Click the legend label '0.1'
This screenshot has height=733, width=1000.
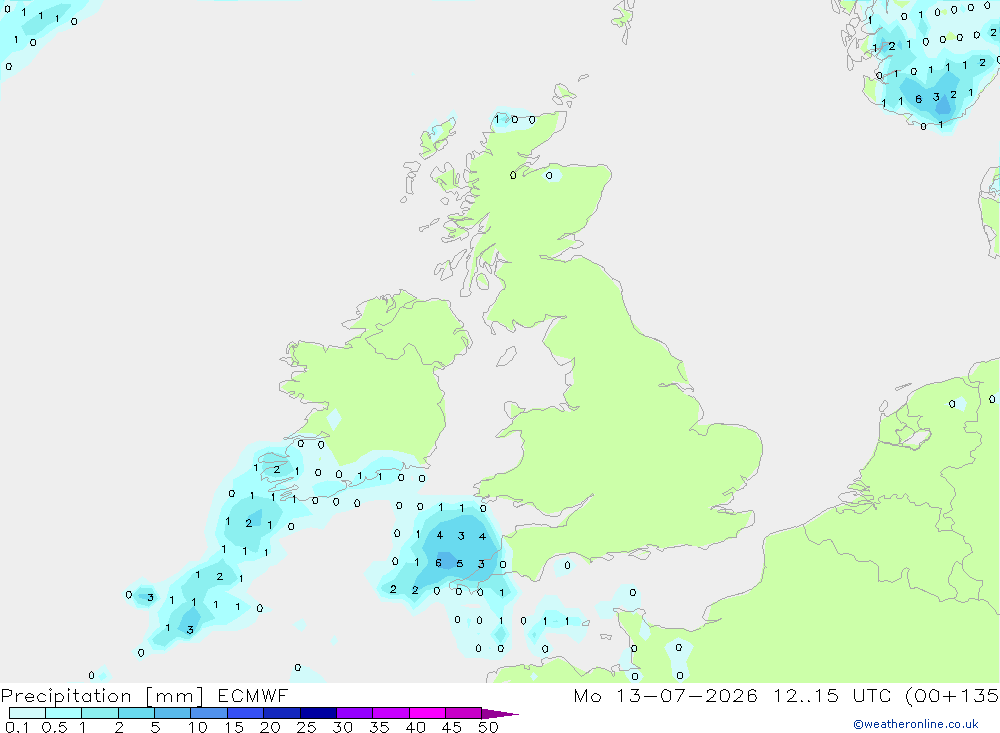click(x=17, y=727)
